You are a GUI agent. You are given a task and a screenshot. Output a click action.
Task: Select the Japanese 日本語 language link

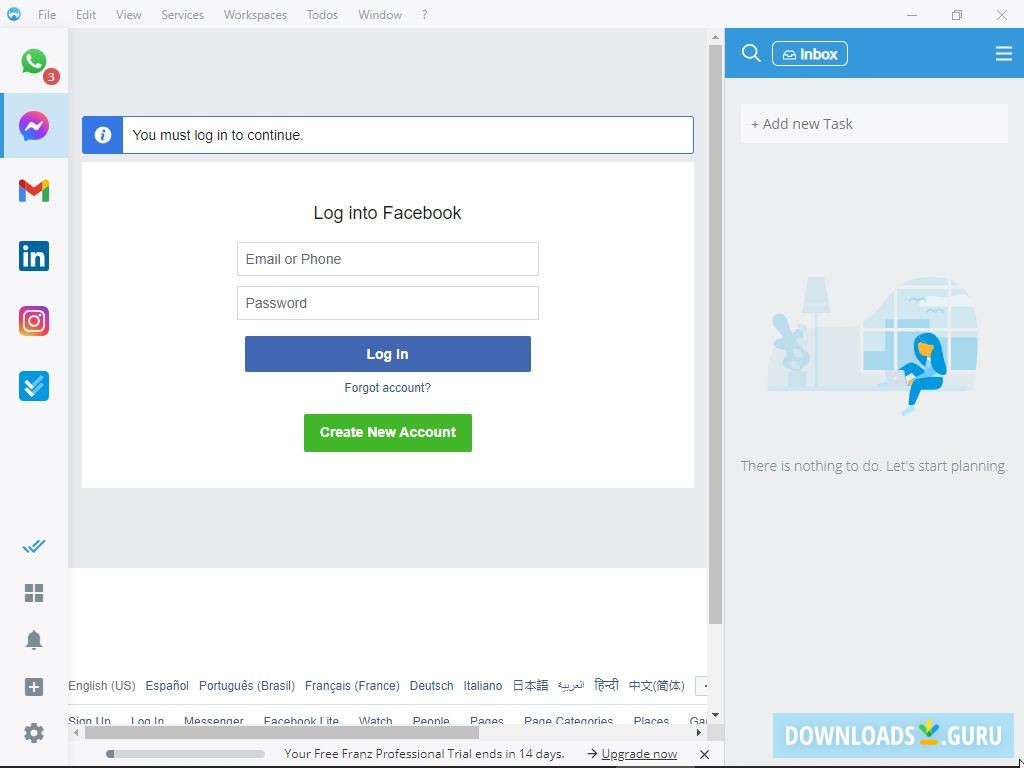pos(530,686)
